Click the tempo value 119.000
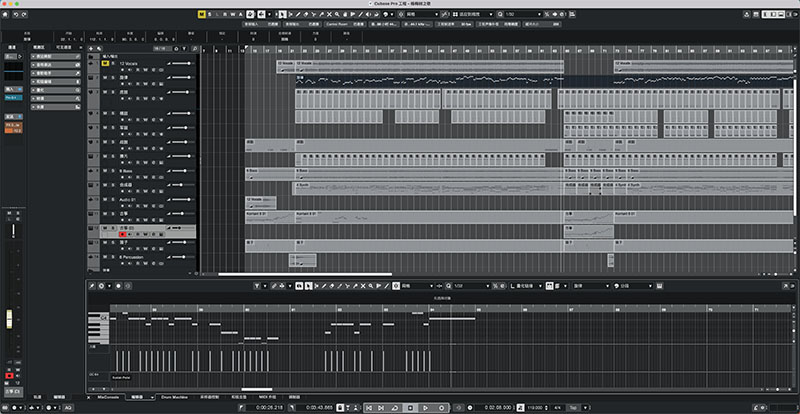 [x=537, y=408]
